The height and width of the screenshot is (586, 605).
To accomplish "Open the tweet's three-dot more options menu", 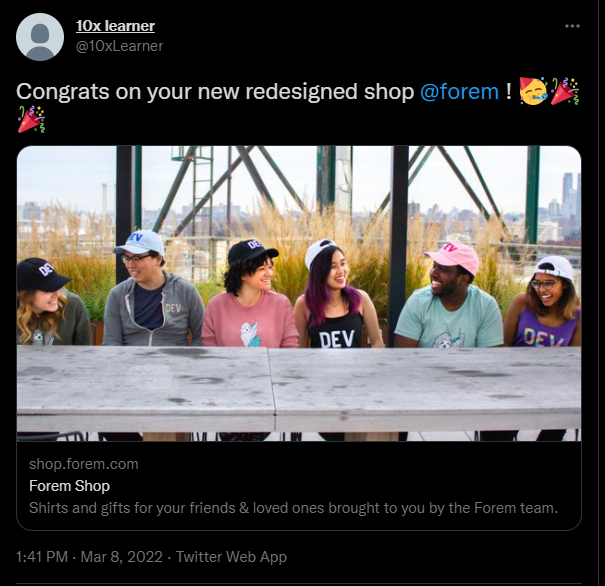I will point(572,26).
